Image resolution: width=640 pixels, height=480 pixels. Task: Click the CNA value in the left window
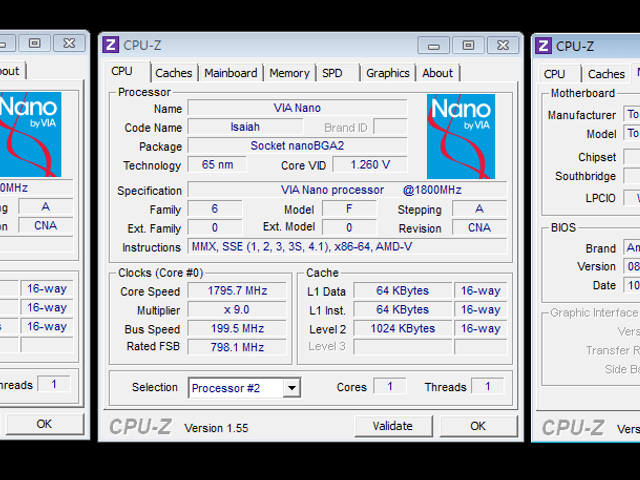pos(46,226)
